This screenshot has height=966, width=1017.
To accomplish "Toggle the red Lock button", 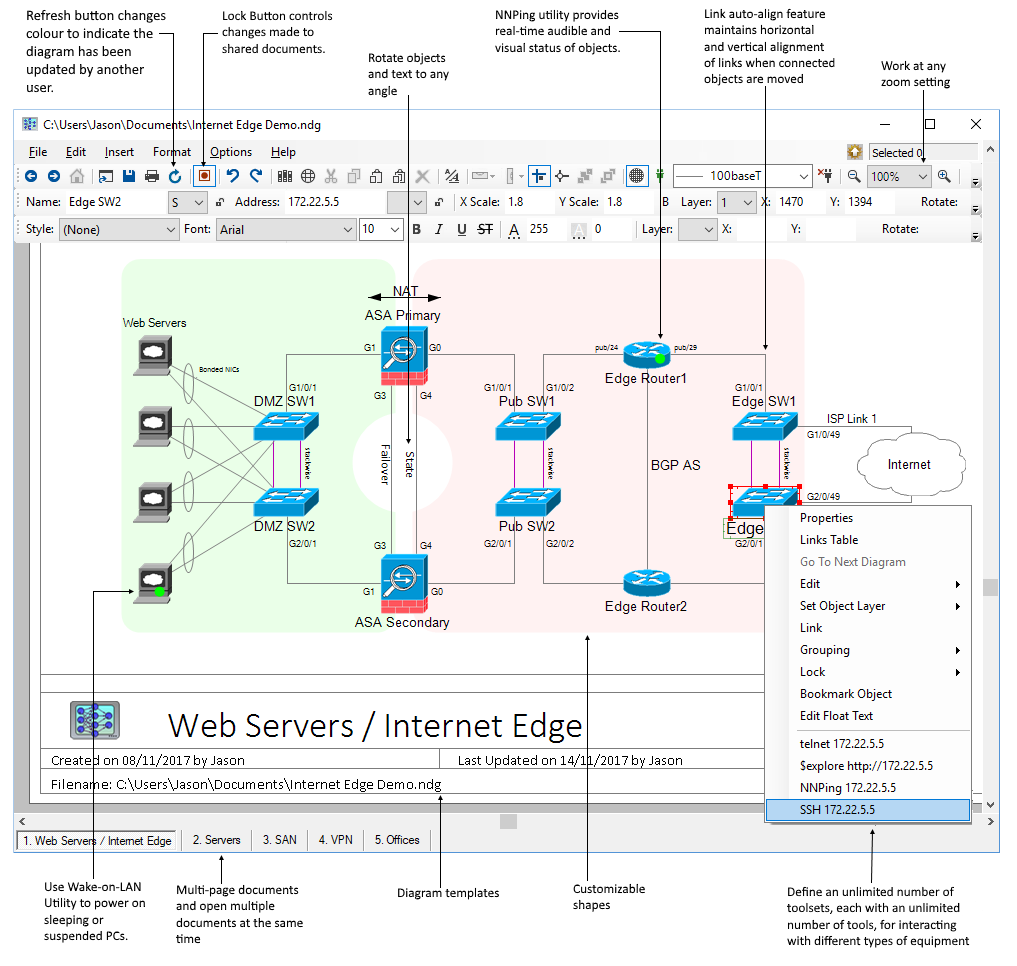I will (204, 176).
